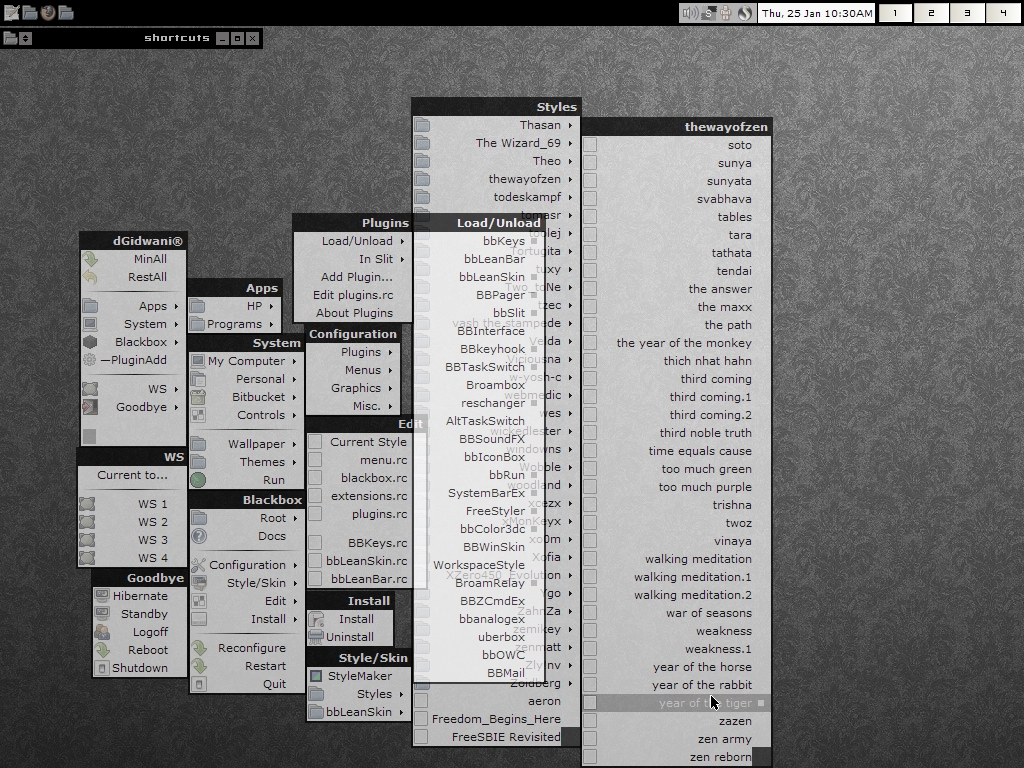
Task: Check the aeron box in Styles menu
Action: click(421, 701)
